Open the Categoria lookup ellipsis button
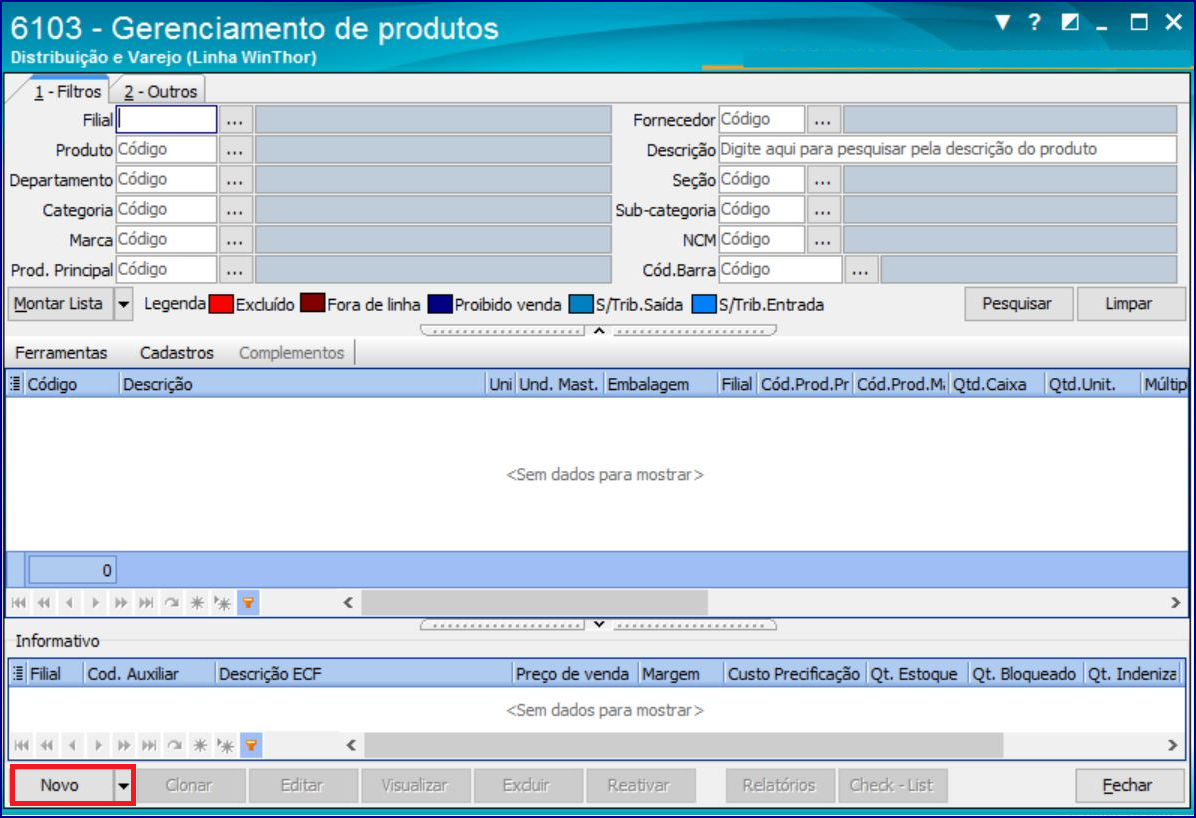 (x=235, y=210)
